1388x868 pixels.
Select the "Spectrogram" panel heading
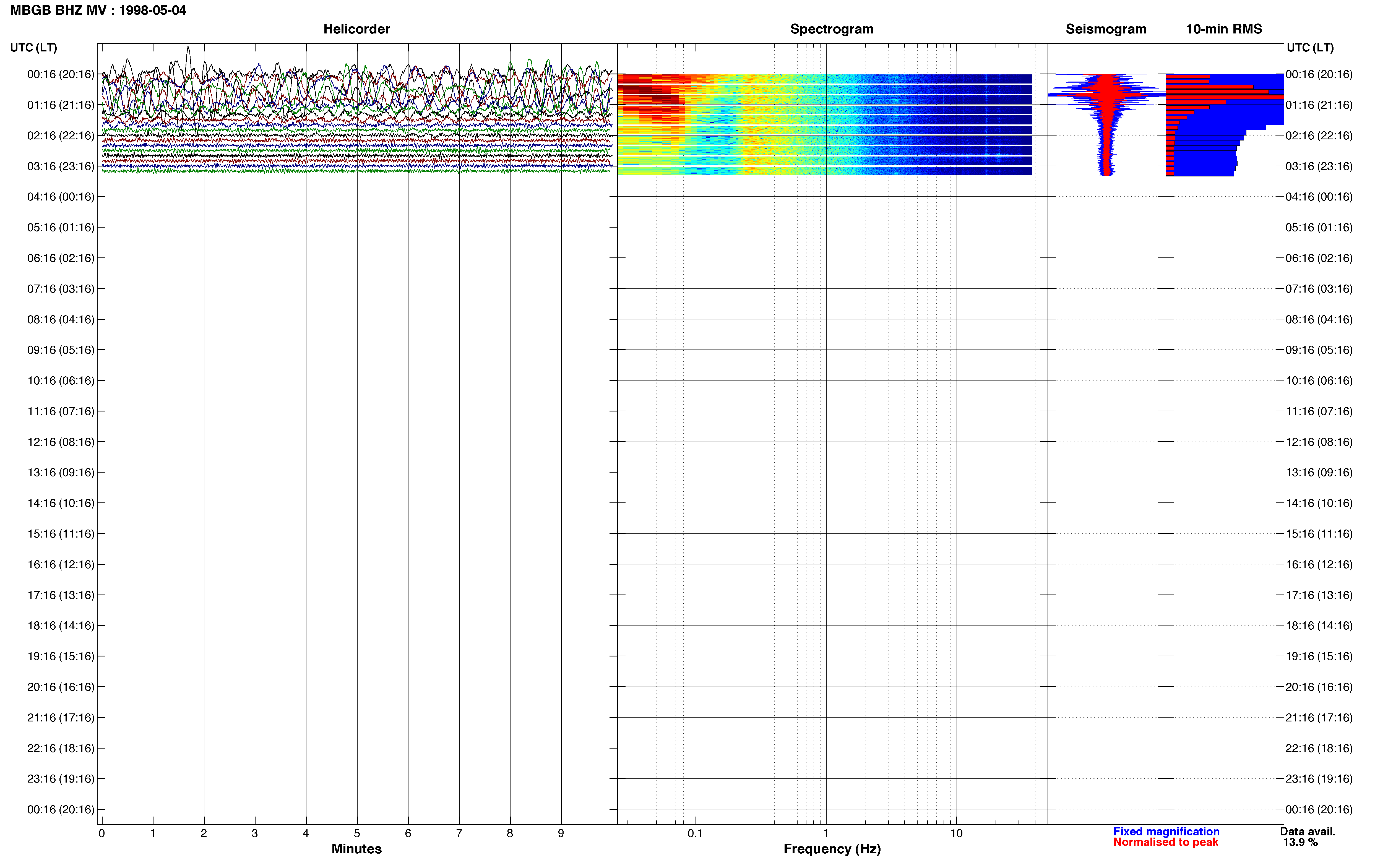[832, 29]
